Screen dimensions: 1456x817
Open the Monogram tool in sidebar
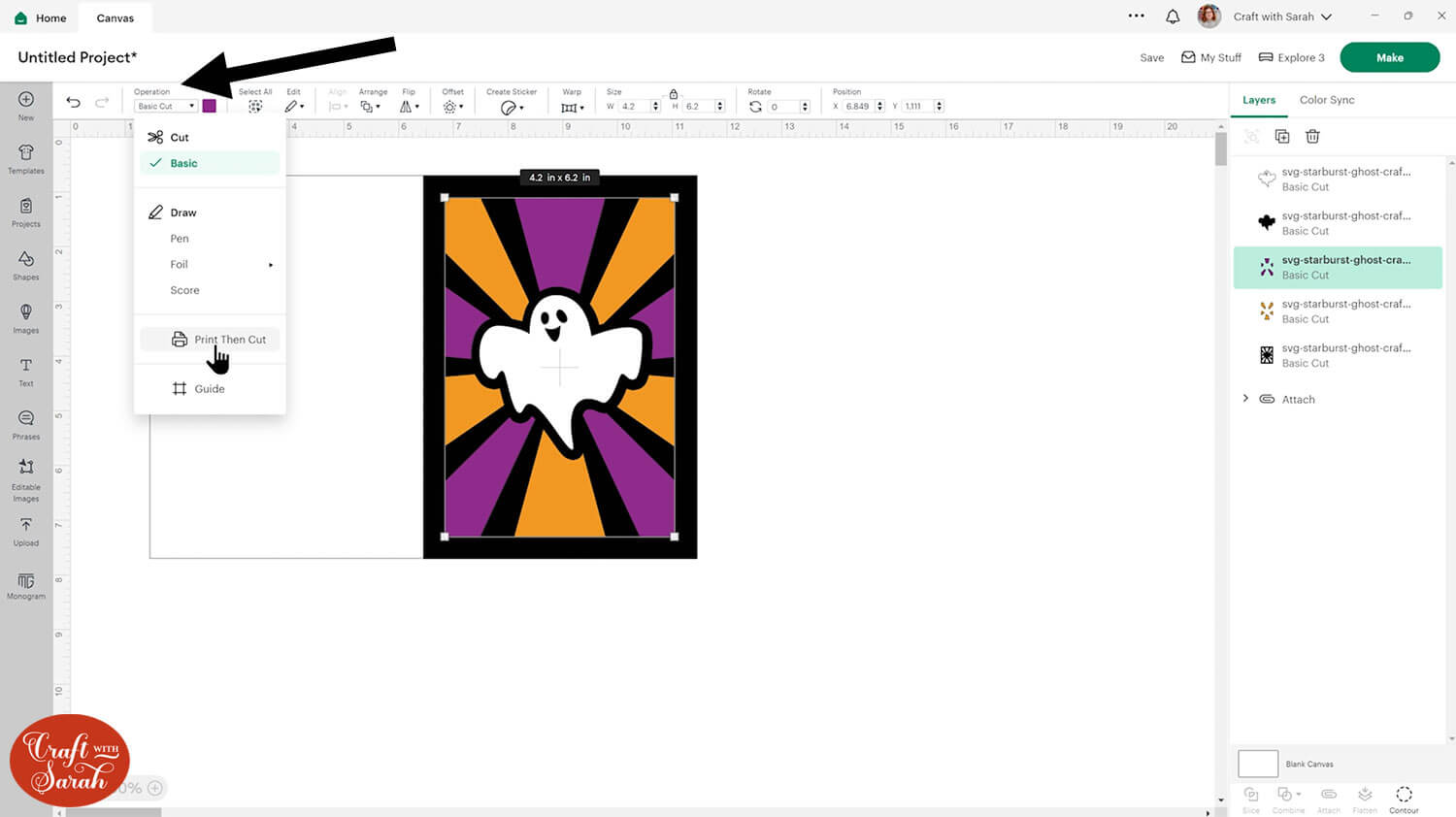(26, 586)
